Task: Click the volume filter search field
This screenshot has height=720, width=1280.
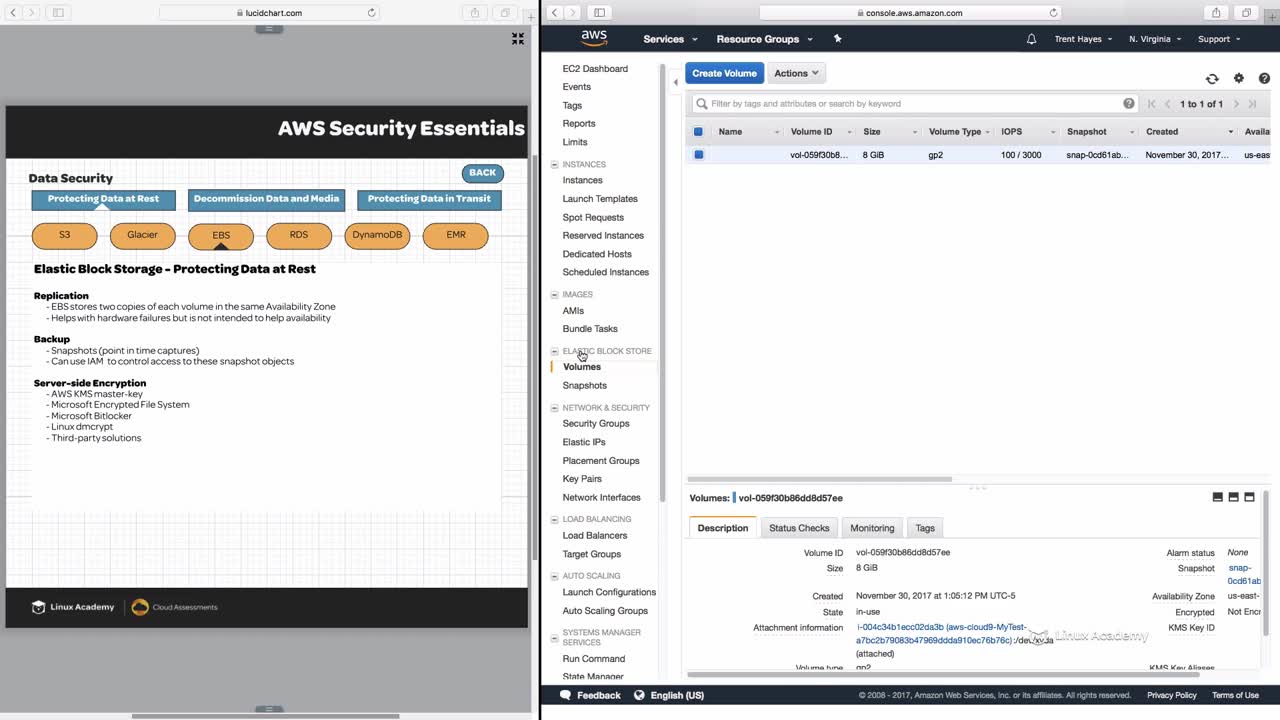Action: (x=915, y=103)
